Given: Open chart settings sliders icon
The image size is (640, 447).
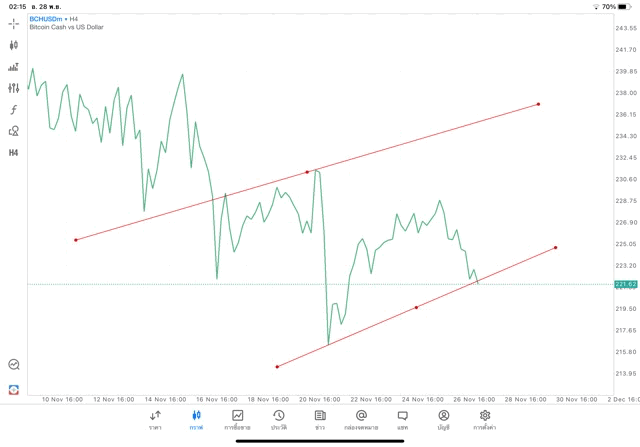Looking at the screenshot, I should click(x=14, y=88).
